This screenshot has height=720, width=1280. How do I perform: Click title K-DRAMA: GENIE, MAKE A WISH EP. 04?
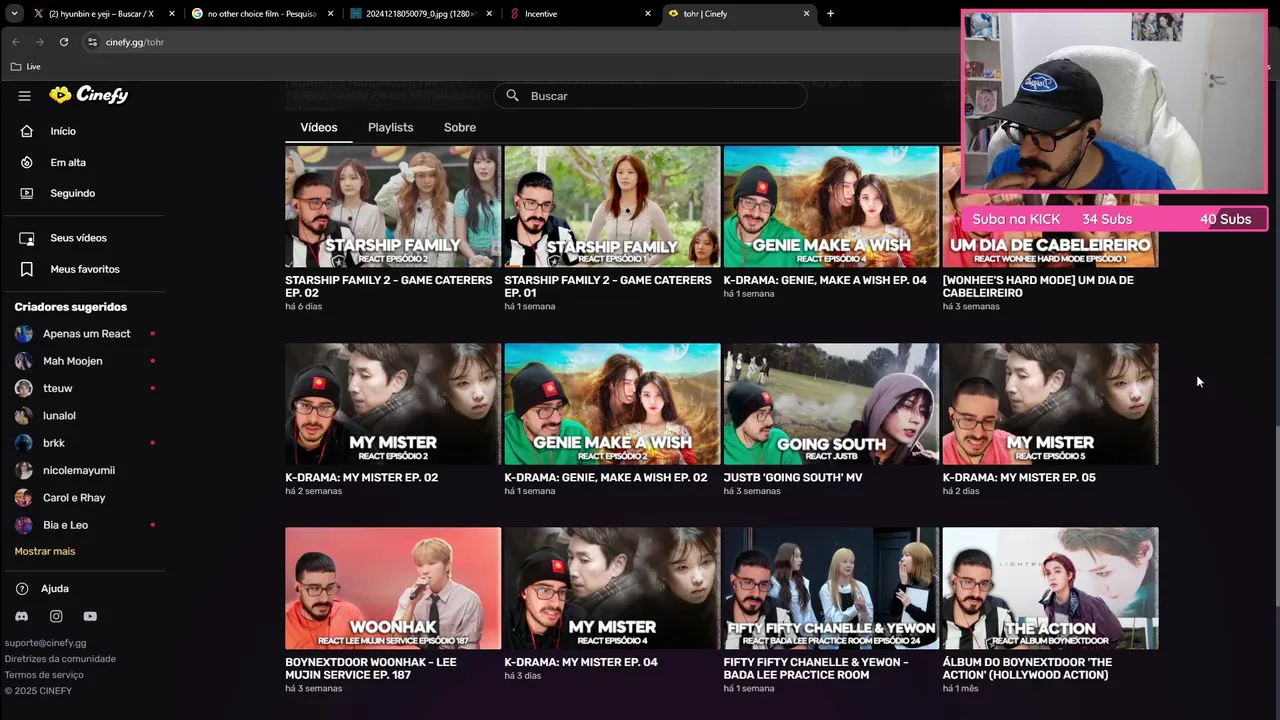coord(824,281)
